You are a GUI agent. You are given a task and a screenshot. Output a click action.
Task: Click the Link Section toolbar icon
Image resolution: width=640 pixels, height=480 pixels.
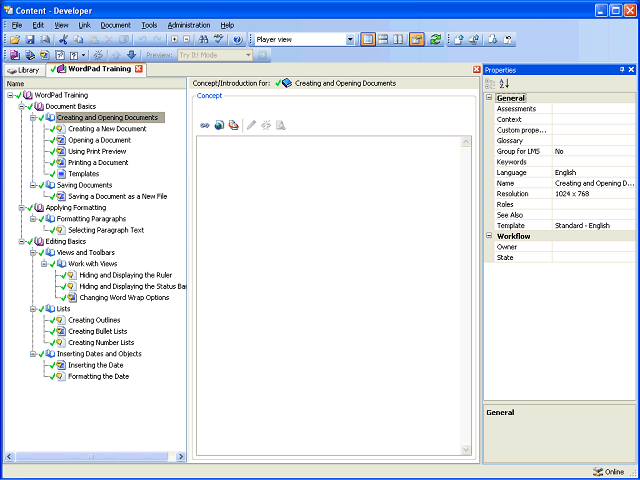pos(30,55)
